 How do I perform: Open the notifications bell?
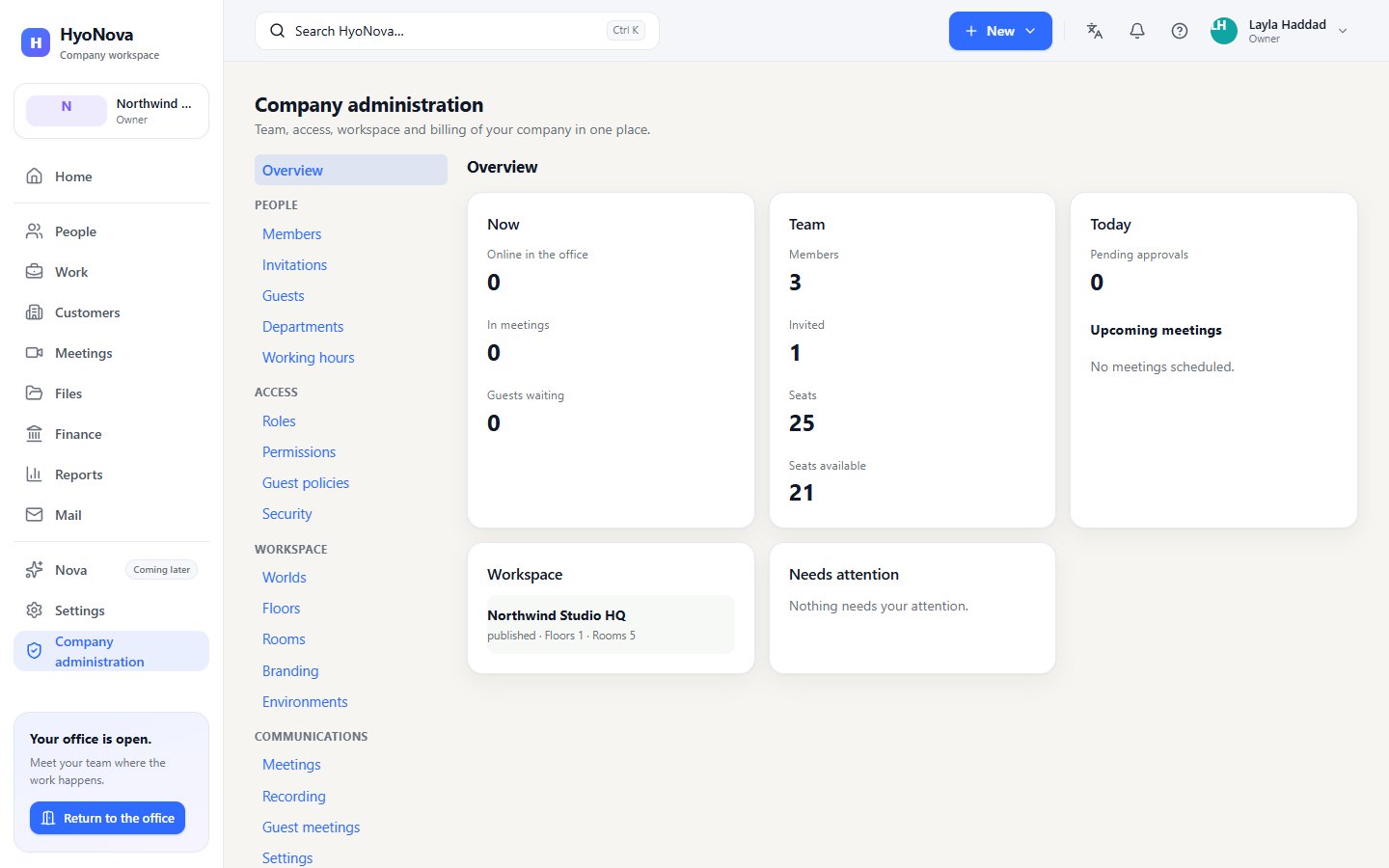click(x=1137, y=31)
